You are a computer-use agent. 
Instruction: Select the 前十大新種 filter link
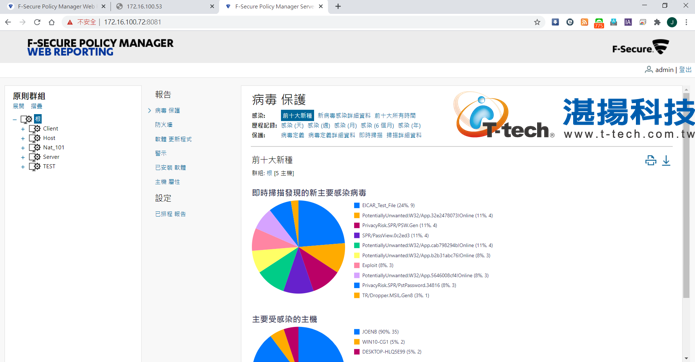(x=297, y=116)
